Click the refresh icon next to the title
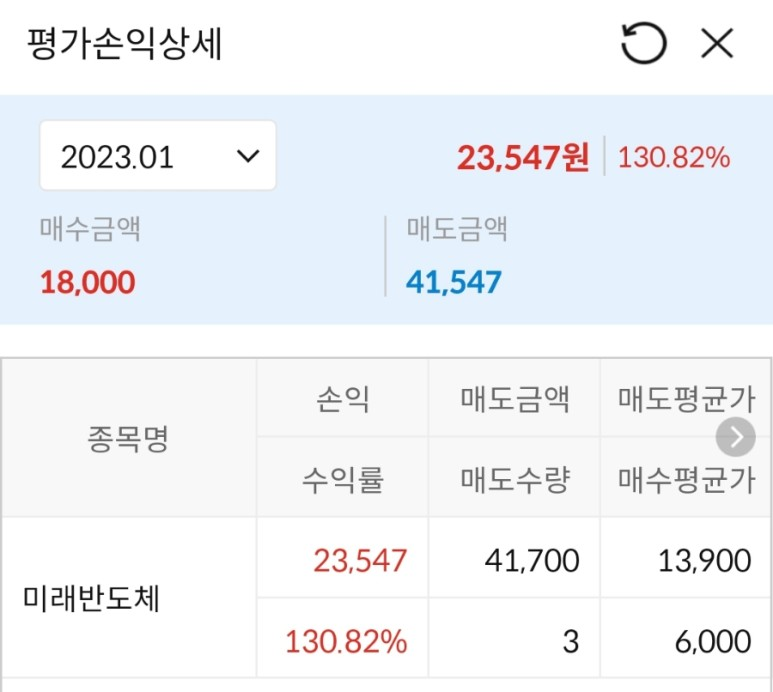 click(x=643, y=43)
